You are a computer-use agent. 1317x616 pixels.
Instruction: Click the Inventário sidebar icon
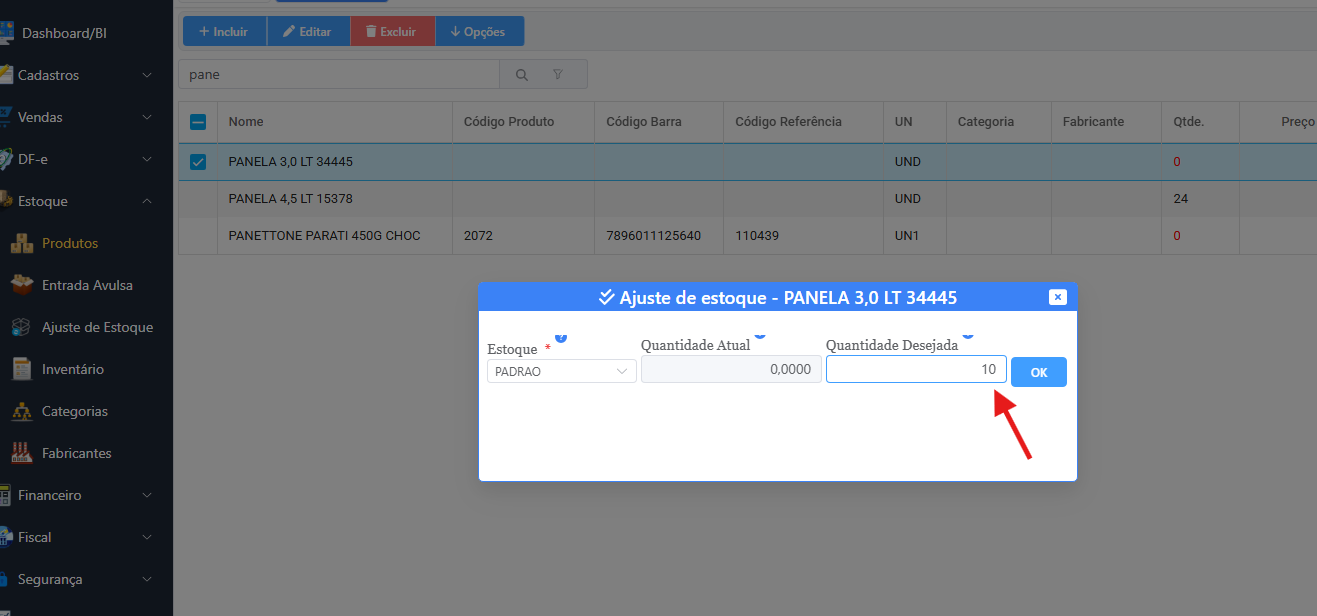point(21,369)
